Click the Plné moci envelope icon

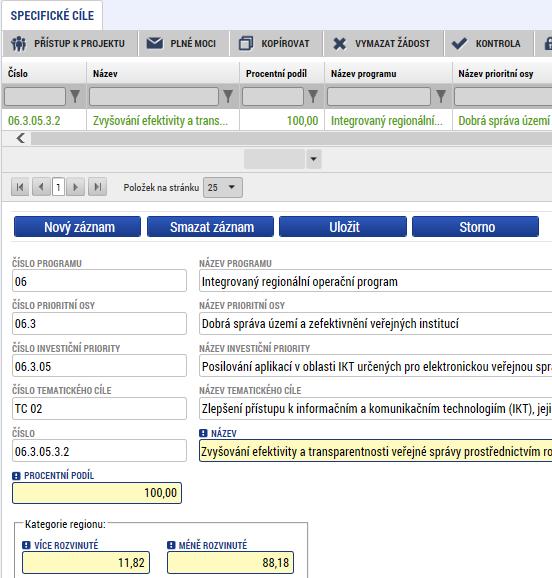(155, 43)
